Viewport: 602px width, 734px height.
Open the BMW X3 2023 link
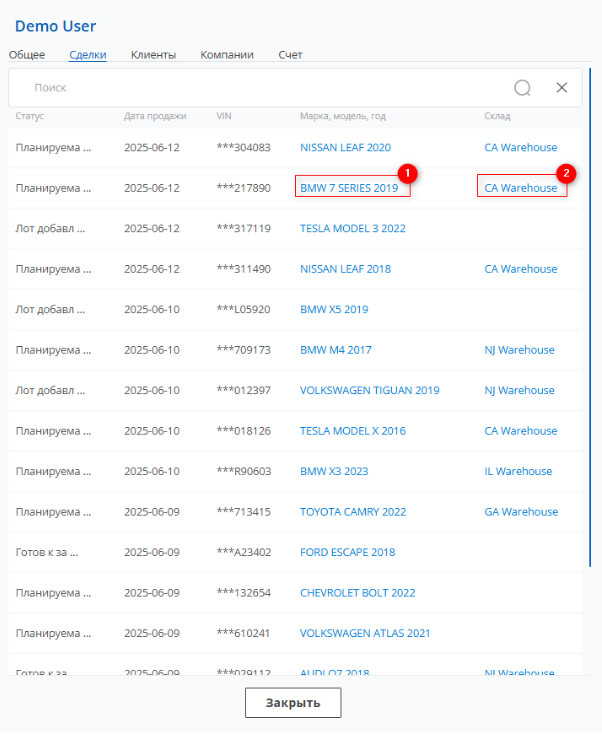[334, 471]
